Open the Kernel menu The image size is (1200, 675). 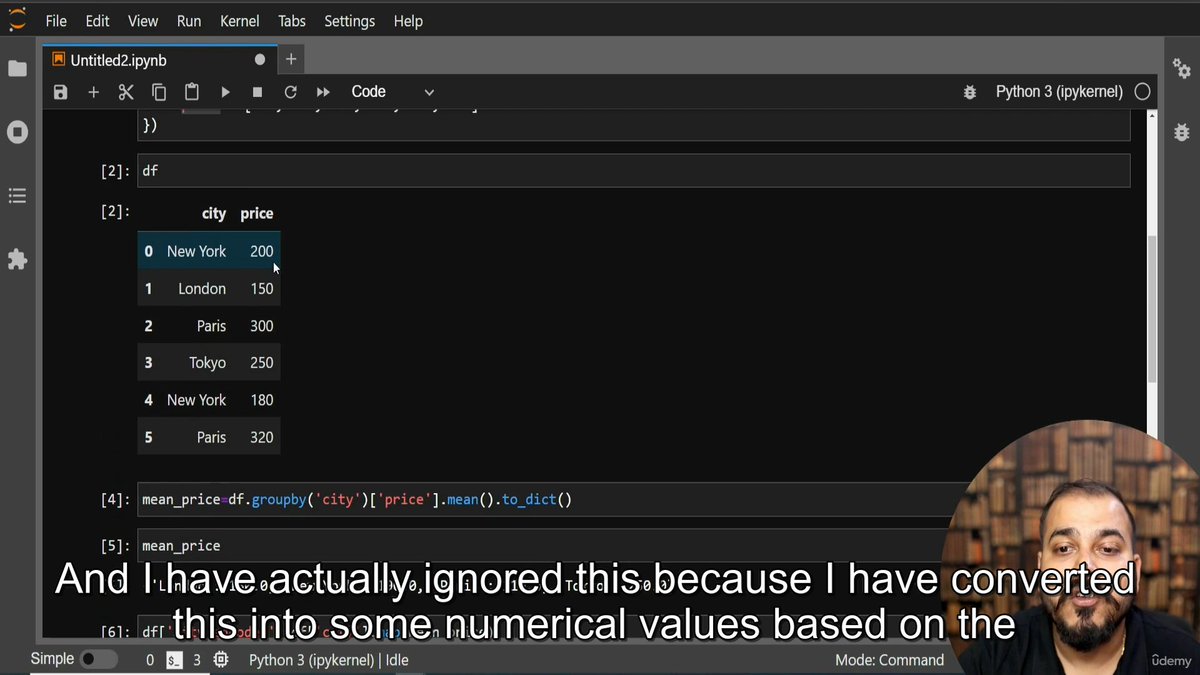pos(239,21)
